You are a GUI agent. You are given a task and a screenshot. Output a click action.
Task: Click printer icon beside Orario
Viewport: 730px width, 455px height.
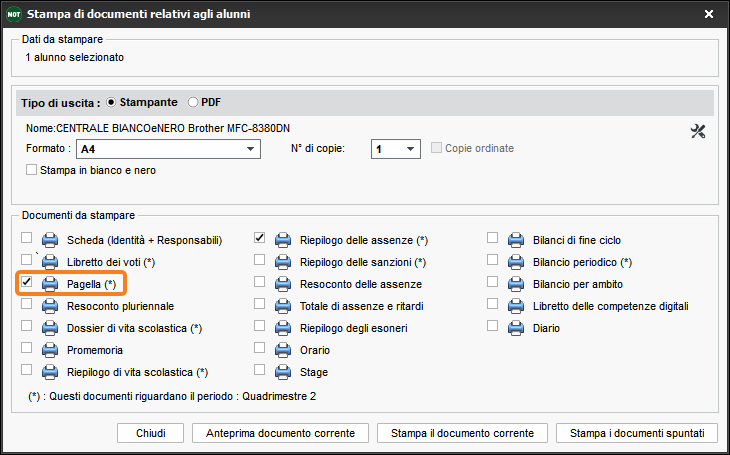(283, 350)
